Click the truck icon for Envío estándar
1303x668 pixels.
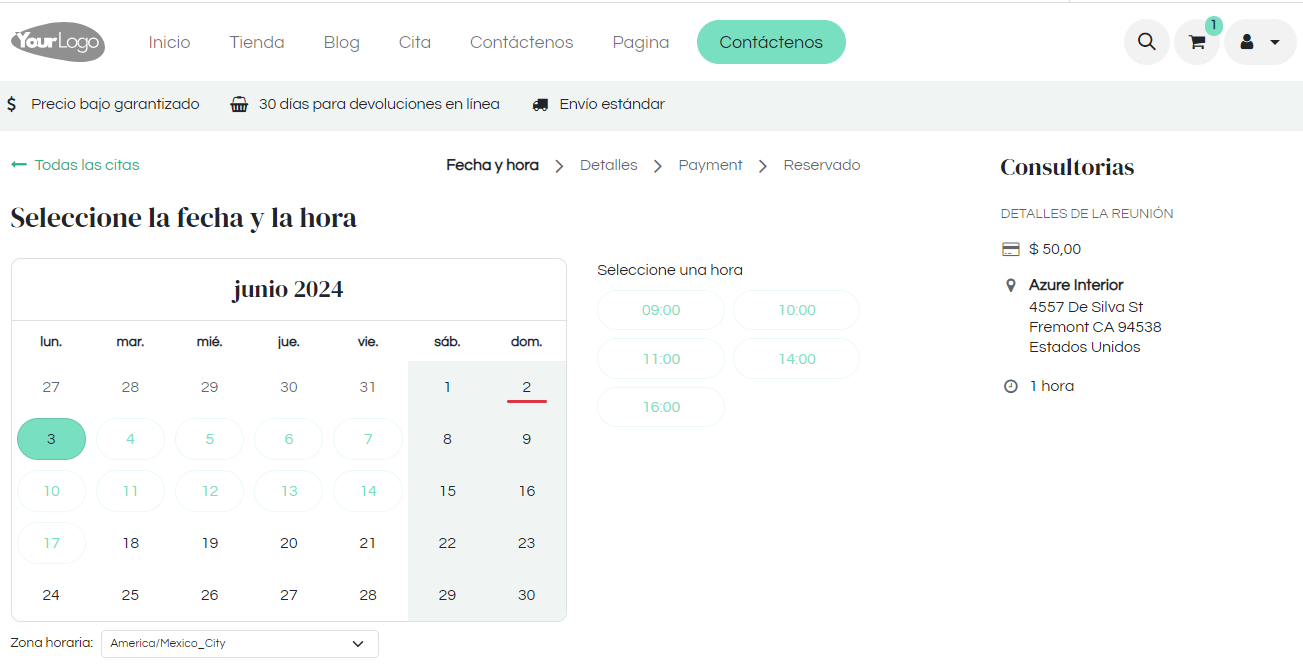(x=540, y=104)
